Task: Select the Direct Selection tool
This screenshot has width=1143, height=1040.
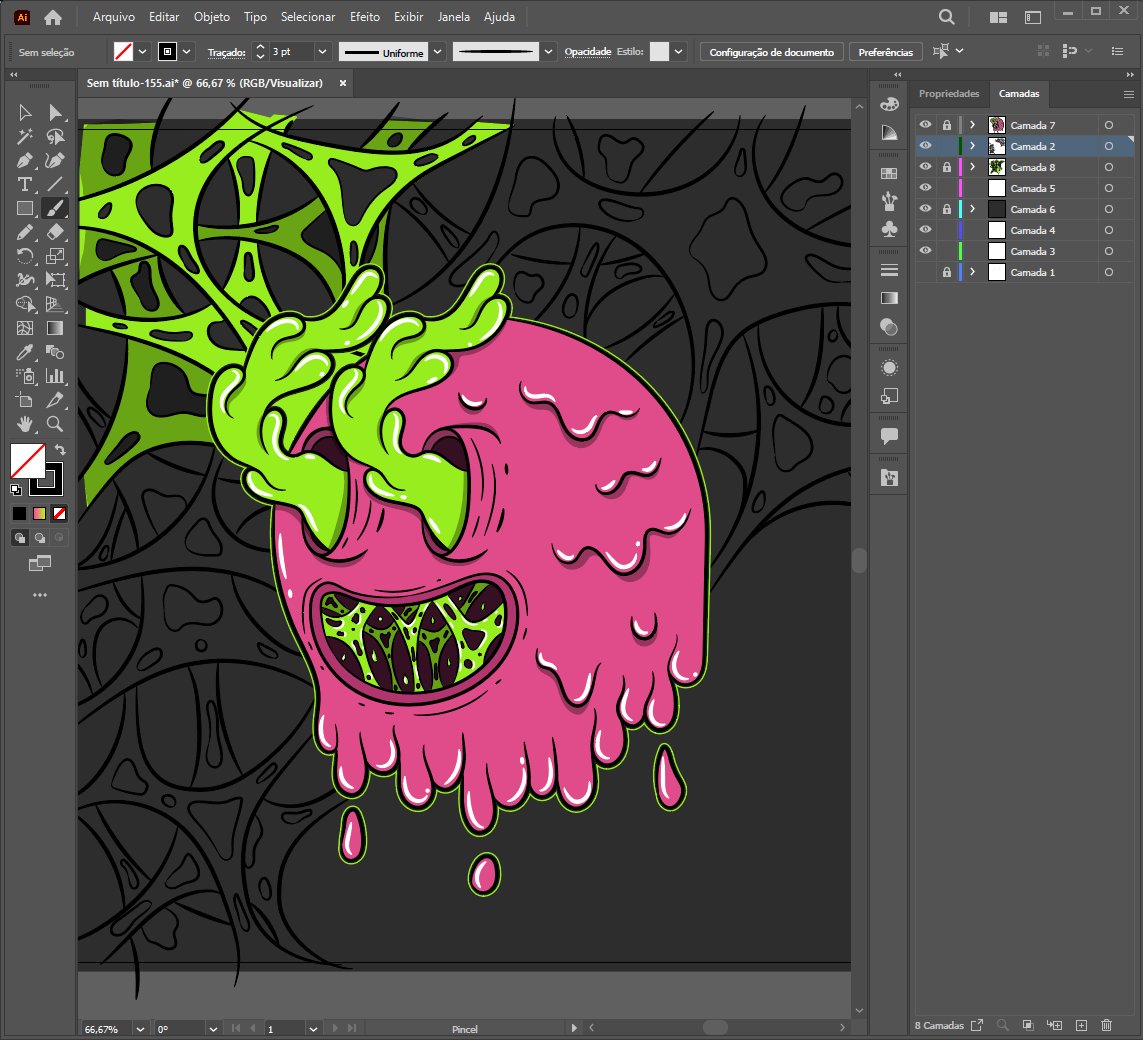Action: [55, 112]
